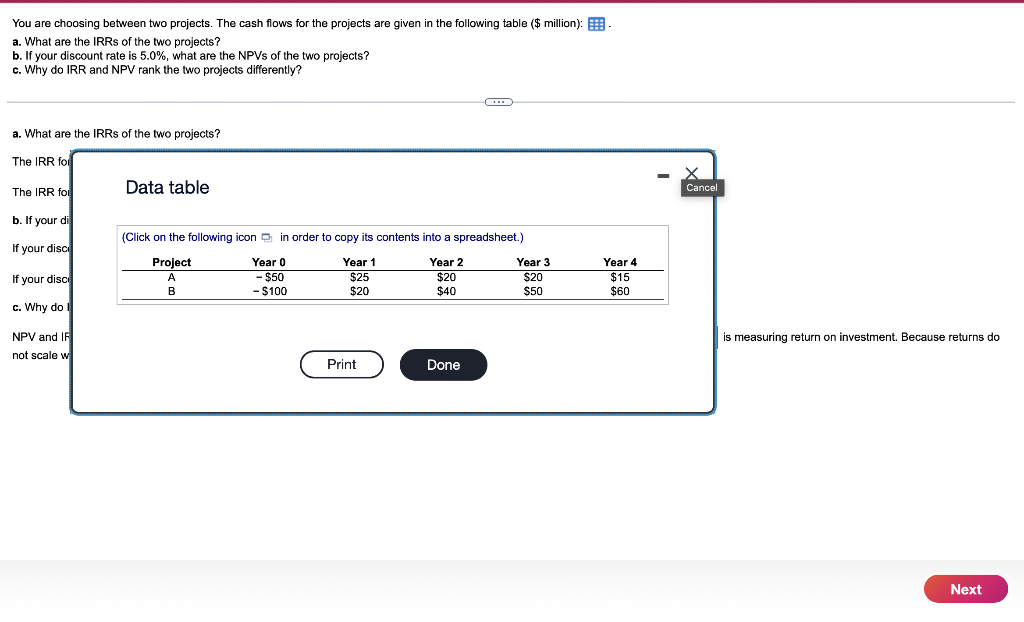Select the Year 4 column header
Image resolution: width=1024 pixels, height=622 pixels.
tap(619, 262)
